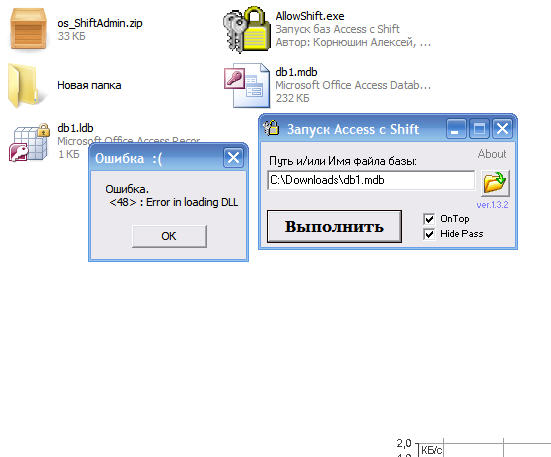Toggle the Hide Pass checkbox
This screenshot has height=457, width=551.
(x=429, y=234)
